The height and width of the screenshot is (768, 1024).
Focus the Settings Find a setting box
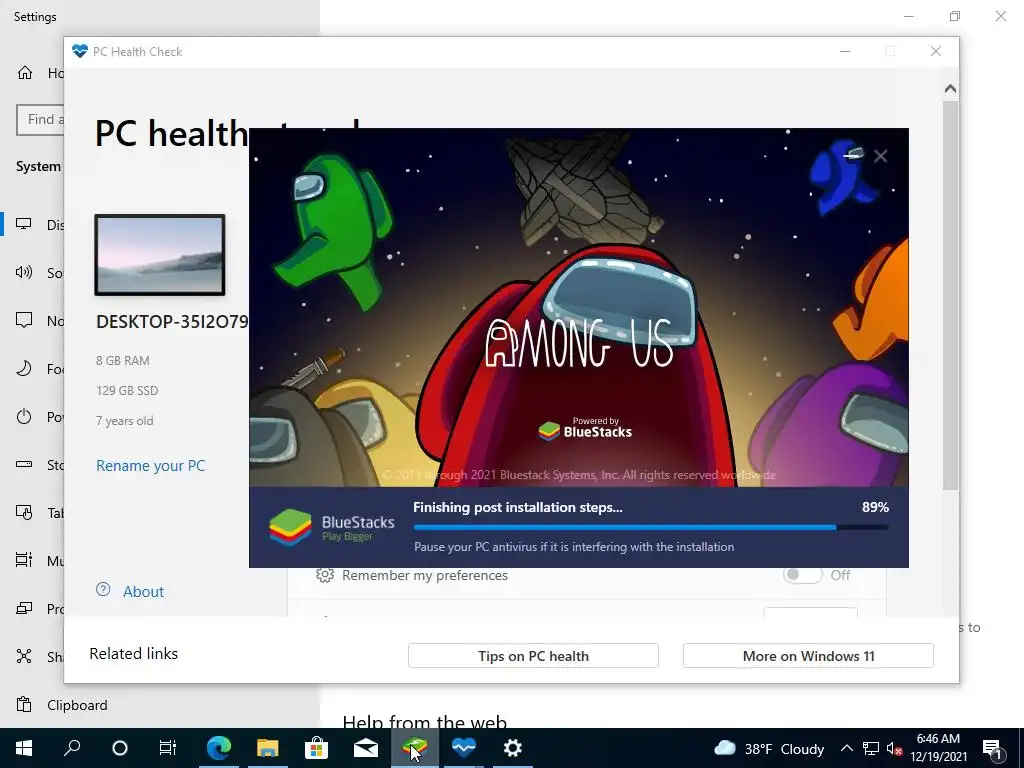[x=40, y=120]
